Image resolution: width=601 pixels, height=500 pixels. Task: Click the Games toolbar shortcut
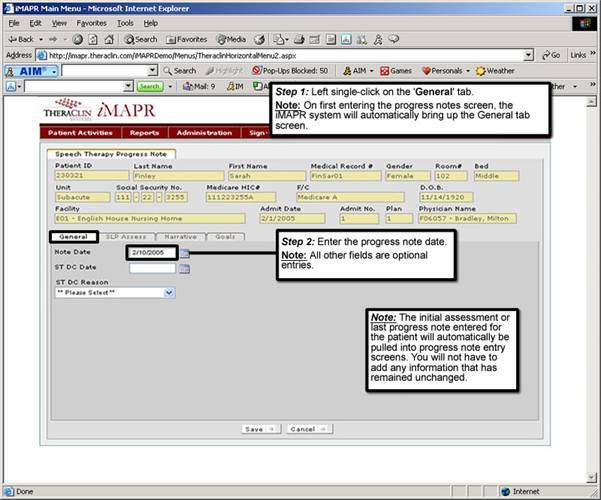396,71
